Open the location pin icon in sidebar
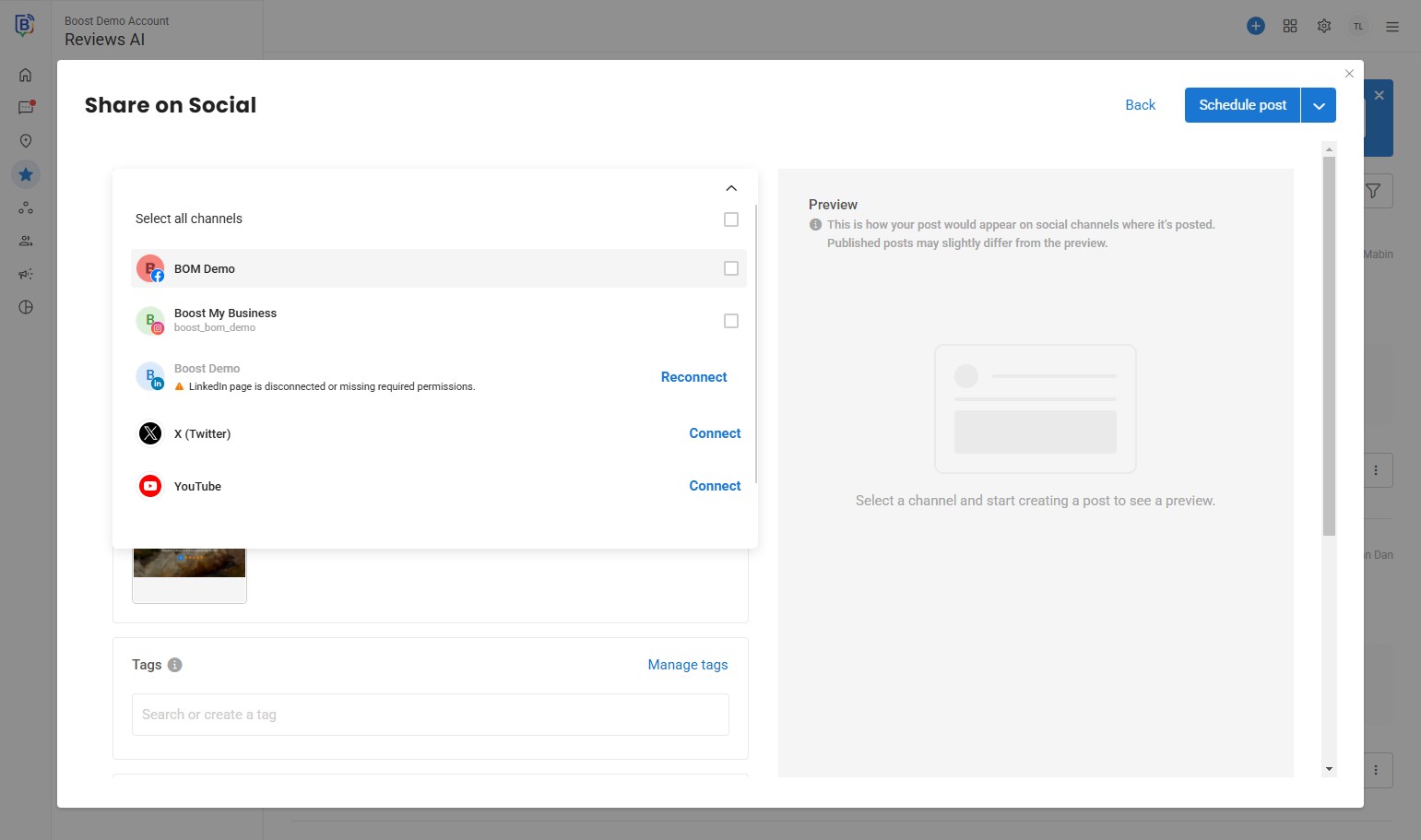Image resolution: width=1421 pixels, height=840 pixels. click(x=26, y=141)
